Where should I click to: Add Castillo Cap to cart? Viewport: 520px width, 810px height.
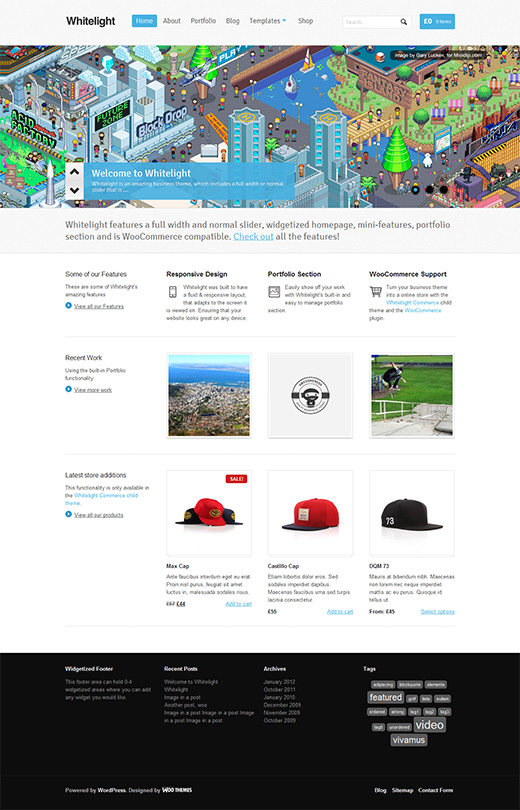340,612
